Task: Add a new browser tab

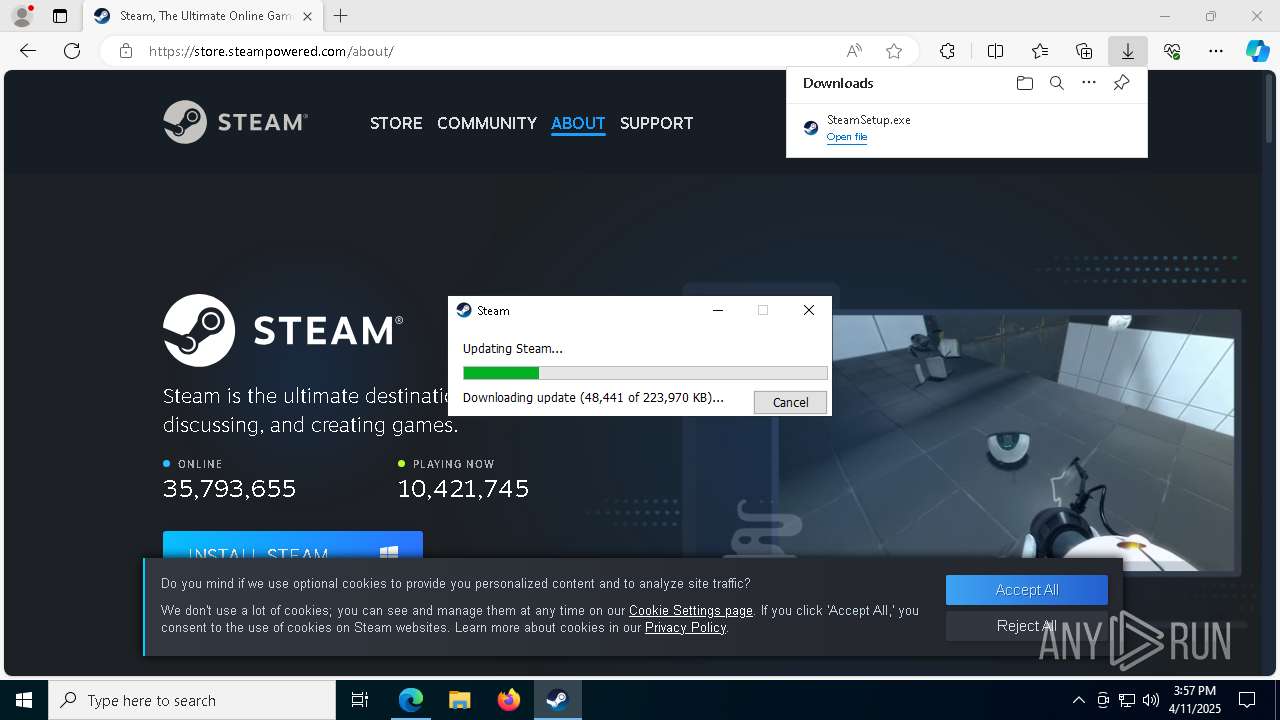Action: point(341,16)
